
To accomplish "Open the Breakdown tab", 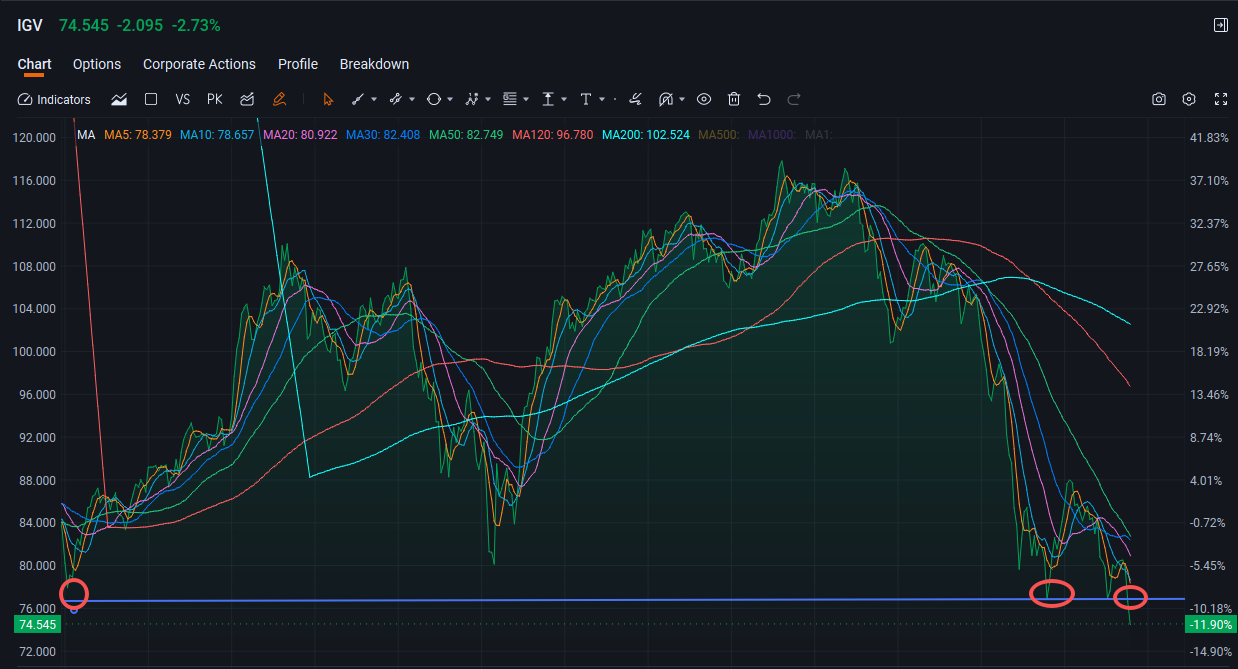I will pos(374,64).
